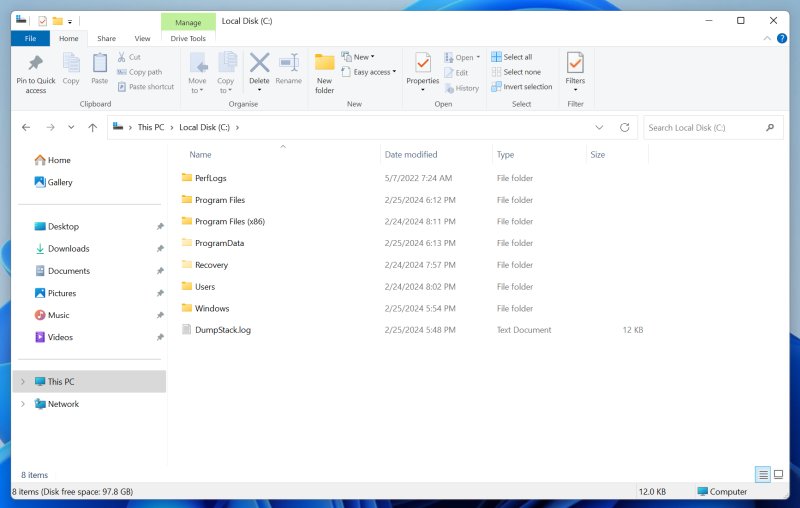Go back with the back arrow
Image resolution: width=800 pixels, height=508 pixels.
[x=26, y=128]
